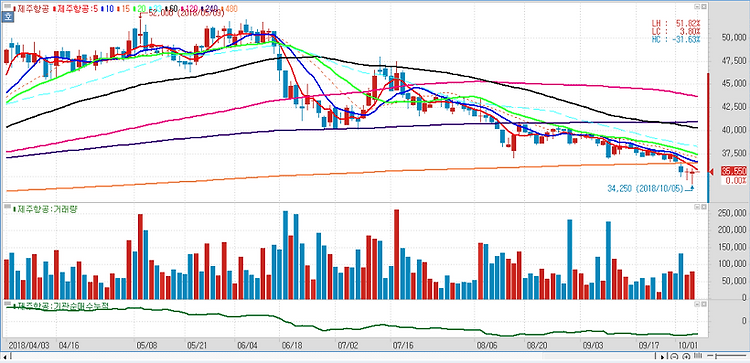Select the blue 10-day moving average legend
Screen dimensions: 750x363
(x=108, y=9)
